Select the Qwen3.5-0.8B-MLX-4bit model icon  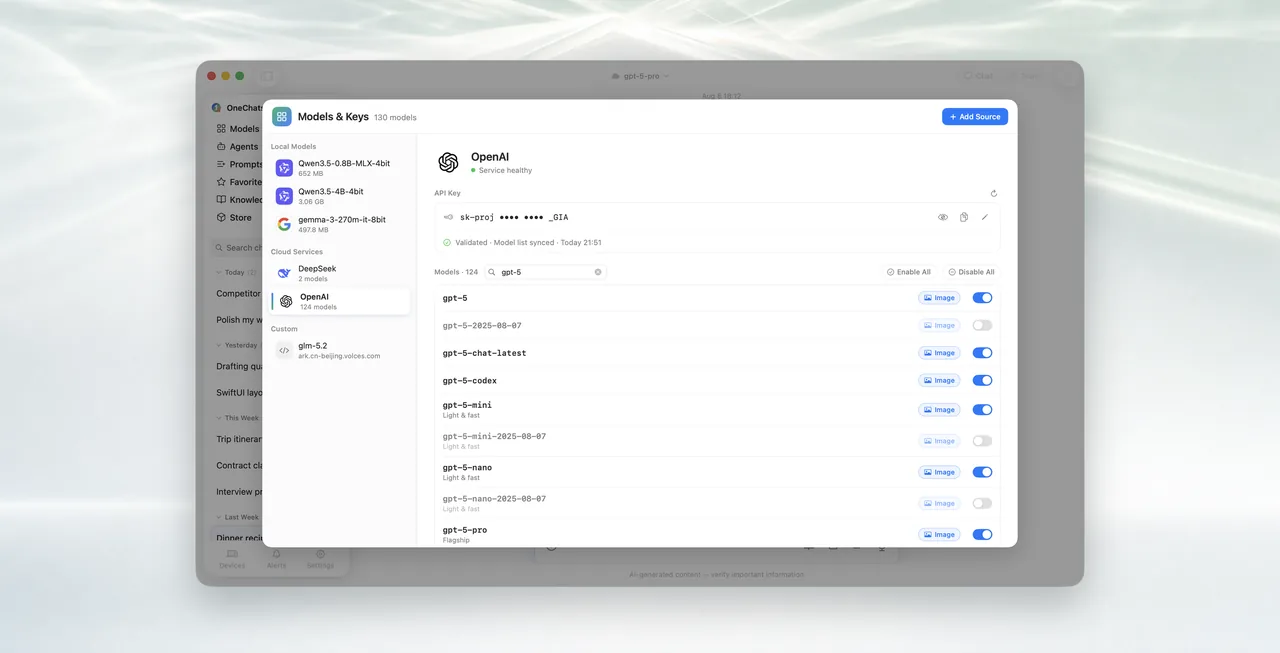point(284,168)
